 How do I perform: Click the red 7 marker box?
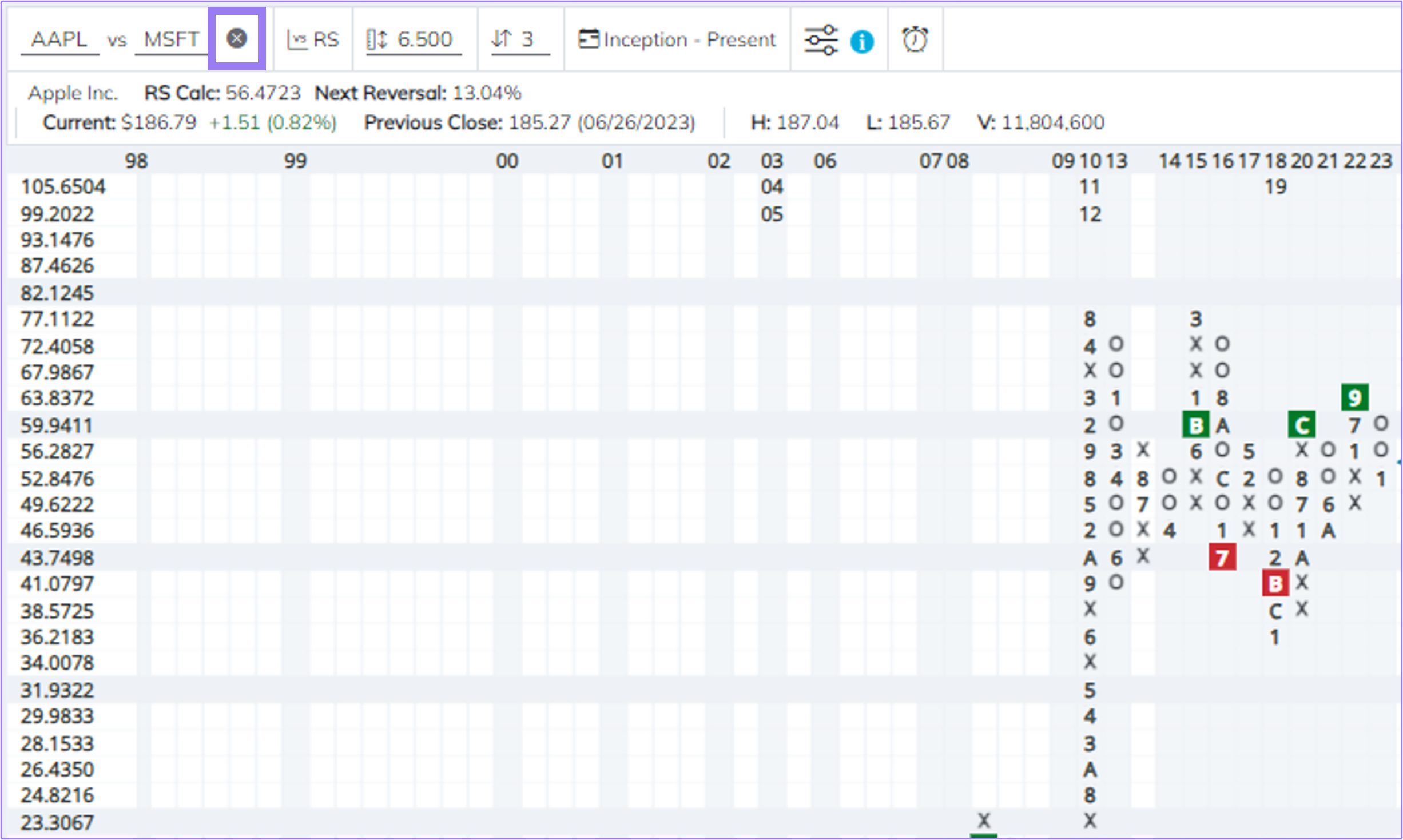tap(1222, 558)
